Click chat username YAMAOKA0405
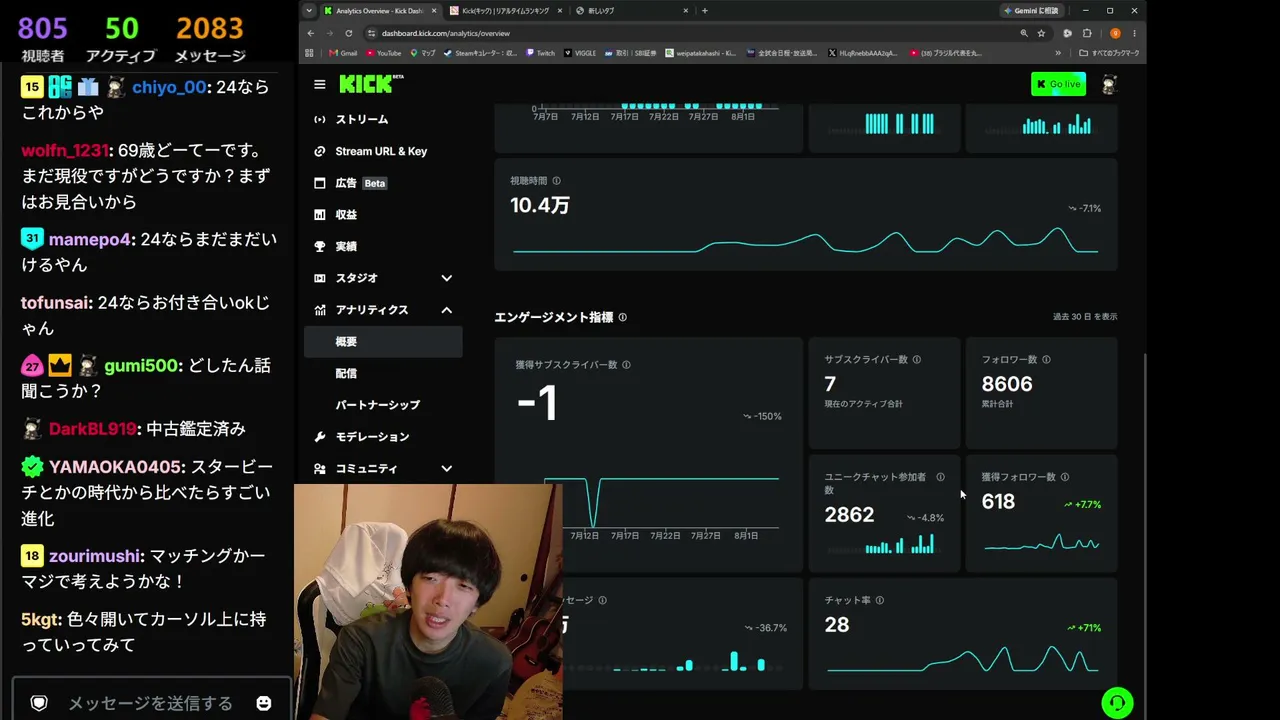The width and height of the screenshot is (1280, 720). pos(115,467)
